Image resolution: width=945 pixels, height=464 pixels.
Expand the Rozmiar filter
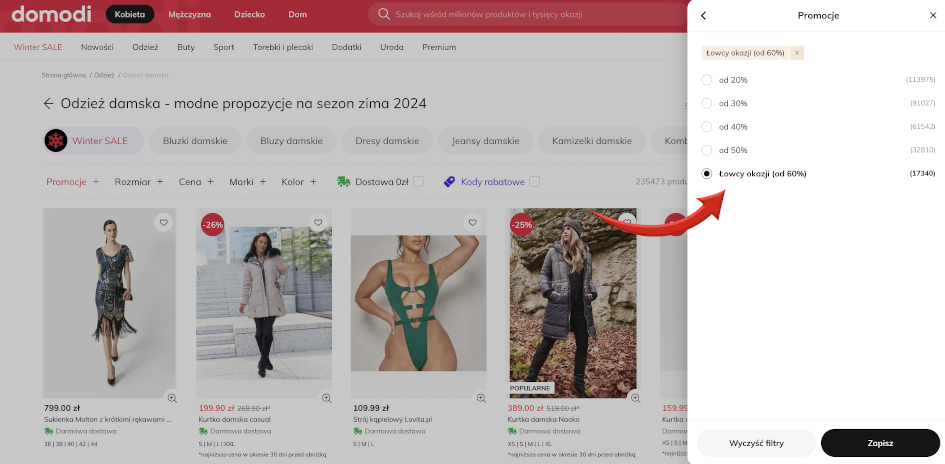click(x=139, y=181)
